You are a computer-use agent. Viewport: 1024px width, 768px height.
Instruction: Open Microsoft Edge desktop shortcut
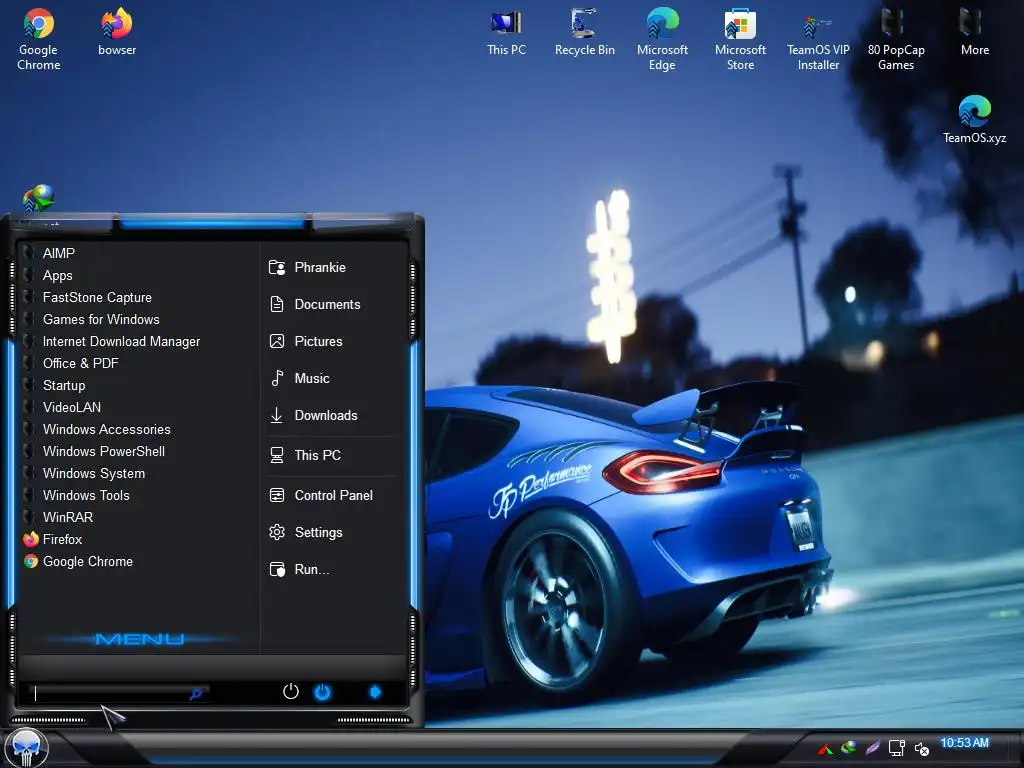tap(662, 39)
